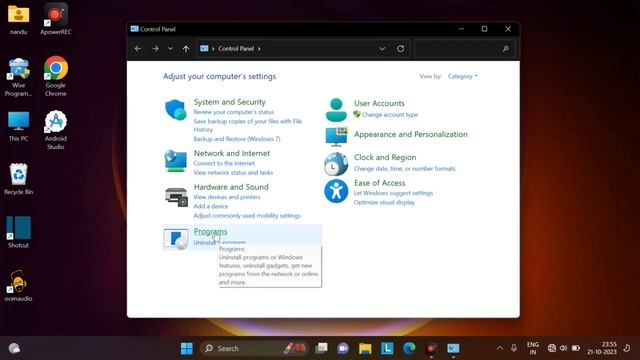Open the View by Category dropdown
640x360 pixels.
(462, 76)
